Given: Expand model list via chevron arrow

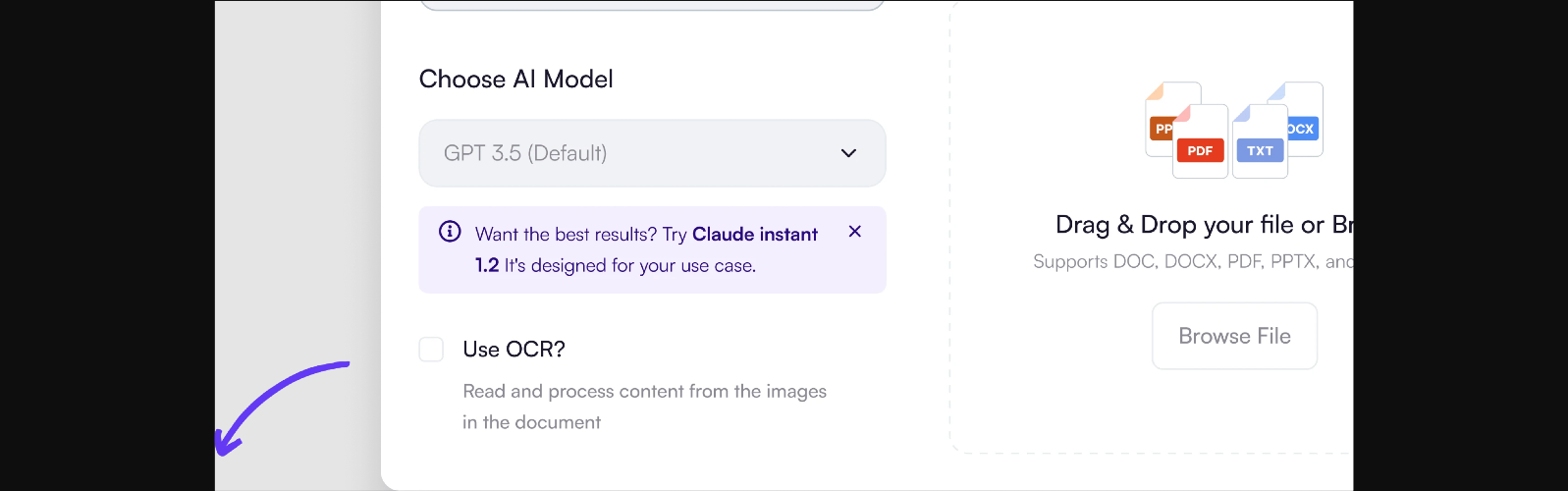Looking at the screenshot, I should (x=848, y=153).
